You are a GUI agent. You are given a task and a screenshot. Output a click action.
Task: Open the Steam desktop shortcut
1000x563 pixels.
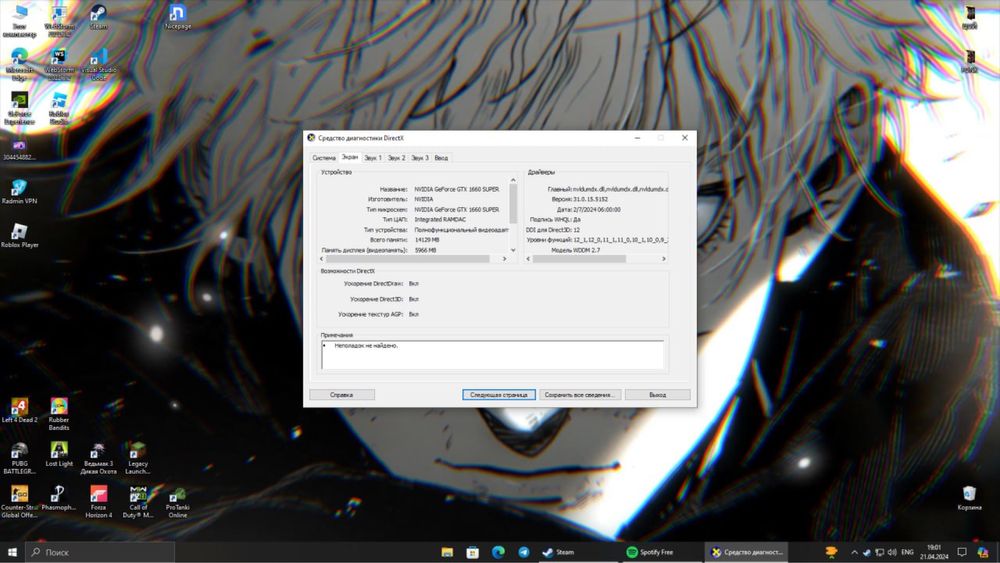point(98,17)
